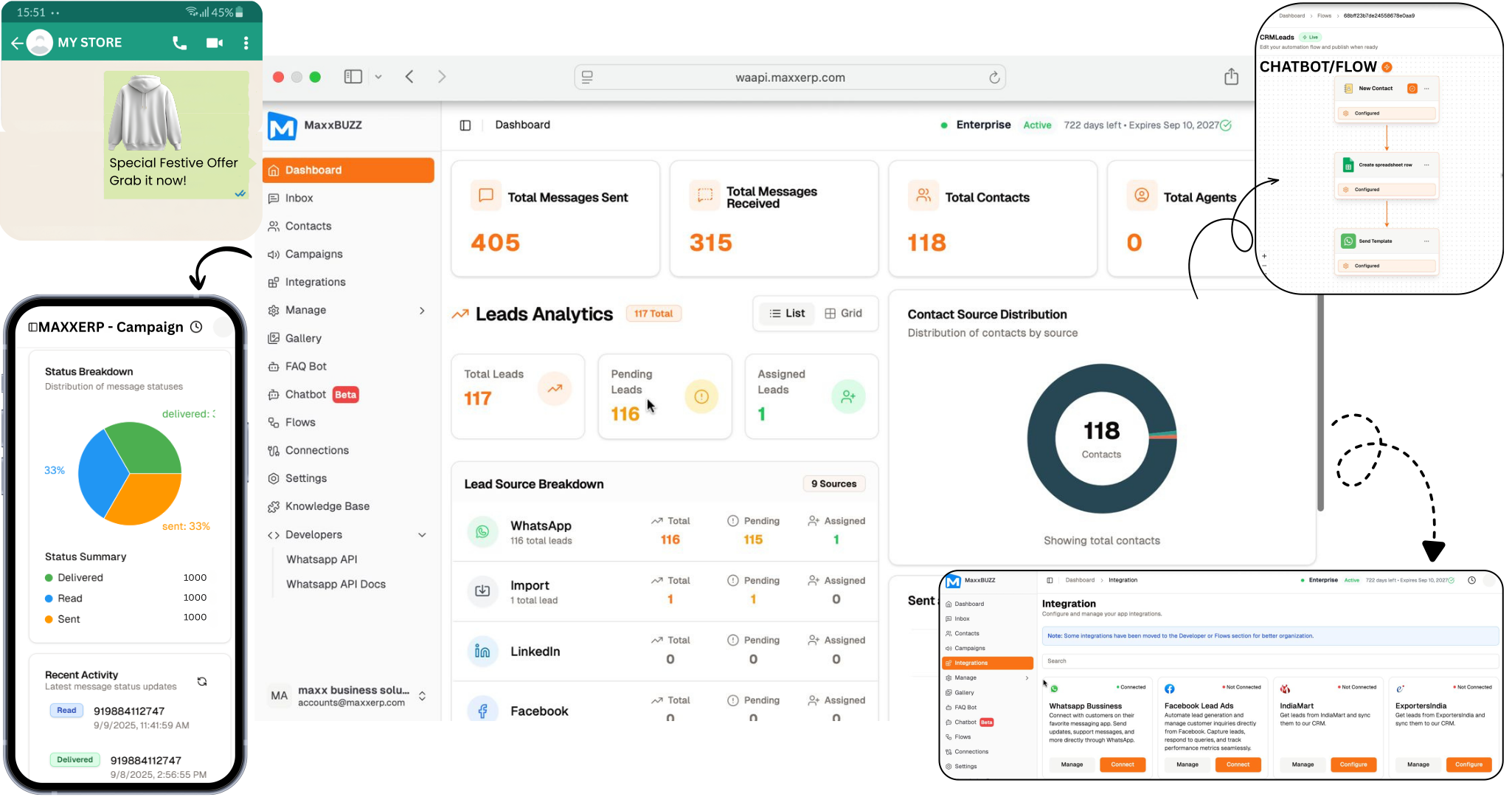1512x797 pixels.
Task: Switch Leads Analytics to List view
Action: coord(787,314)
